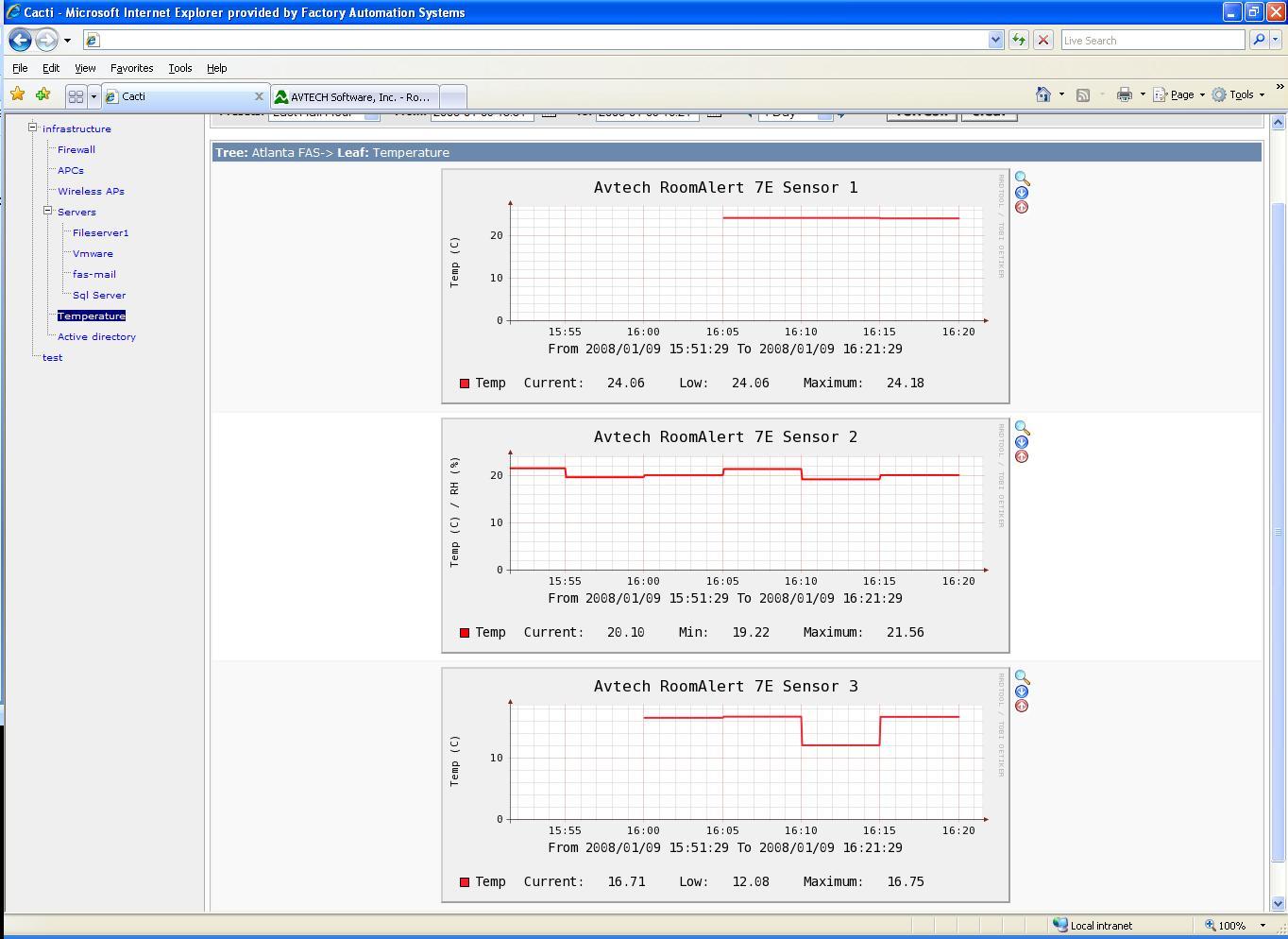Image resolution: width=1288 pixels, height=939 pixels.
Task: Open Fileserver1 tree leaf
Action: coord(101,232)
